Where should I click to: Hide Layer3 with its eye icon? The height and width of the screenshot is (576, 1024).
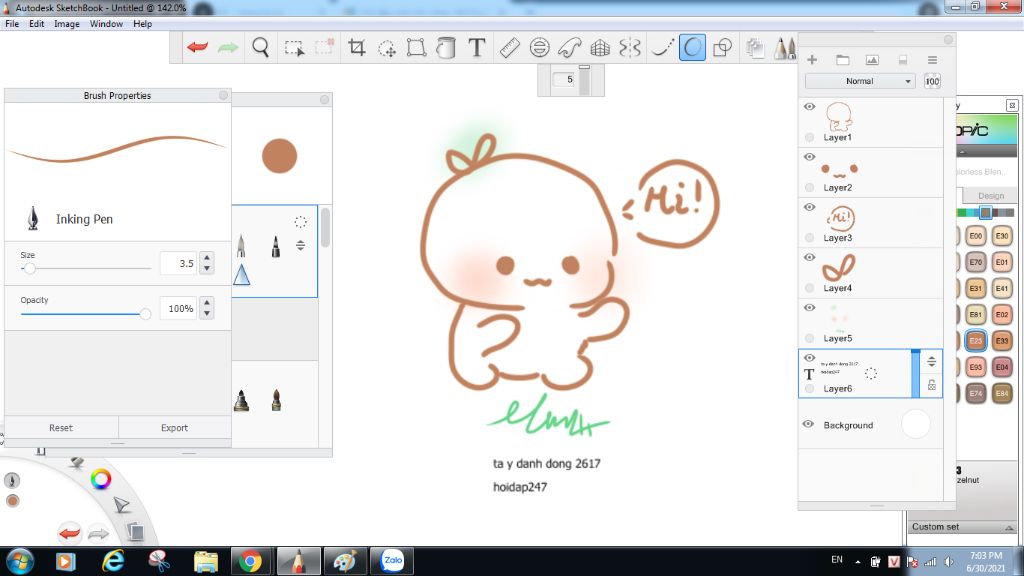pos(809,207)
